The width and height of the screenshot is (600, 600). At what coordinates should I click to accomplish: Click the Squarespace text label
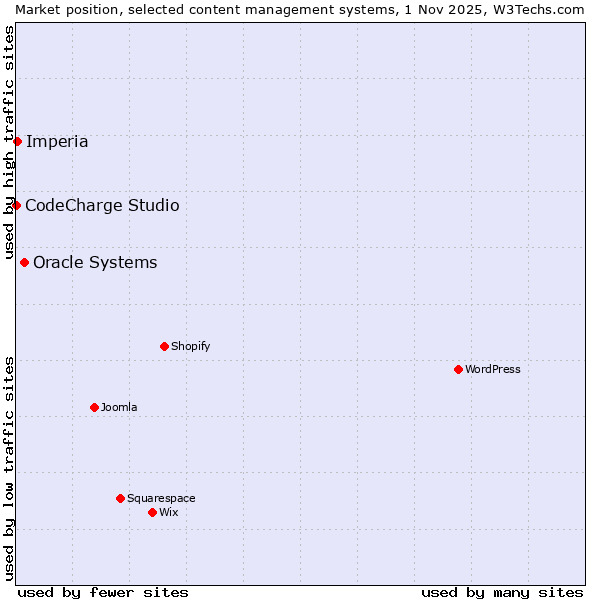[x=161, y=498]
